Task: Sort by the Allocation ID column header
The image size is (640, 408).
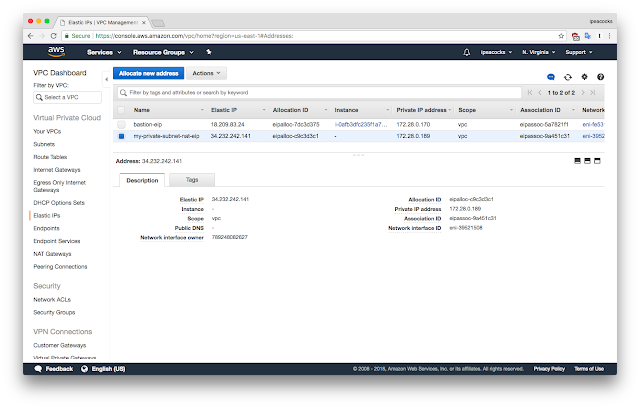Action: click(x=290, y=110)
